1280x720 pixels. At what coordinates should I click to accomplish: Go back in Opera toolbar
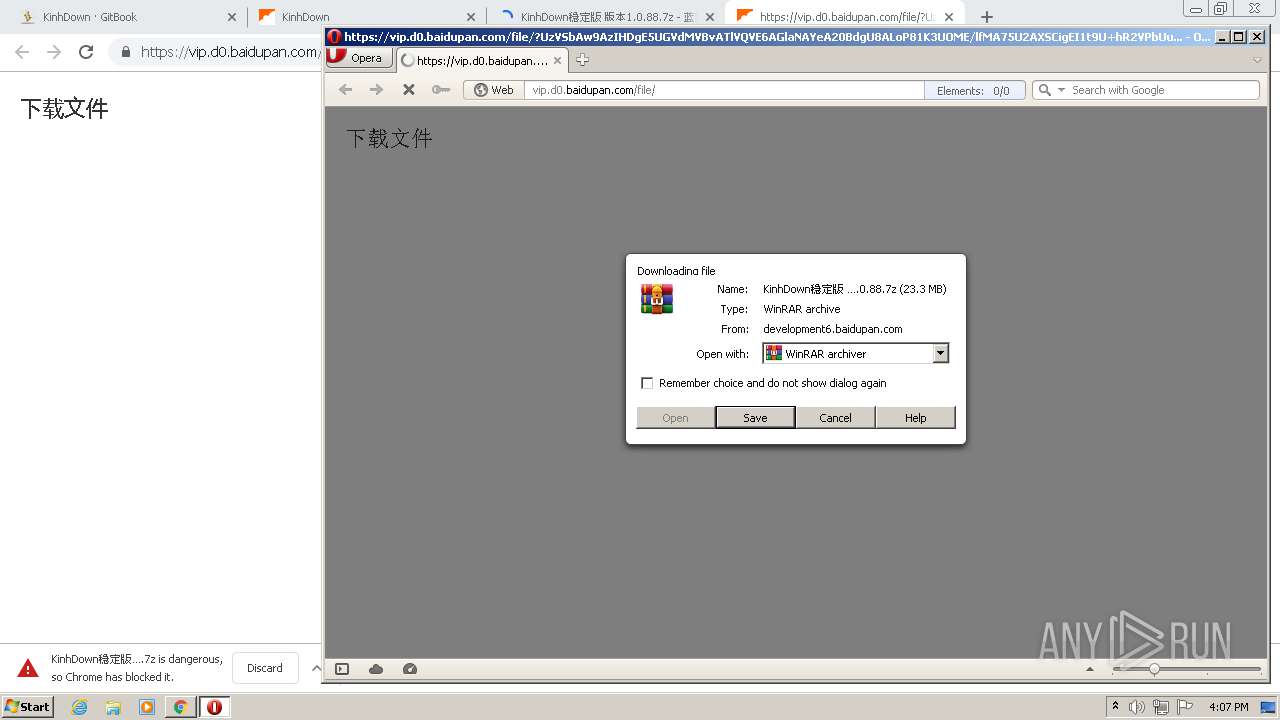click(345, 90)
